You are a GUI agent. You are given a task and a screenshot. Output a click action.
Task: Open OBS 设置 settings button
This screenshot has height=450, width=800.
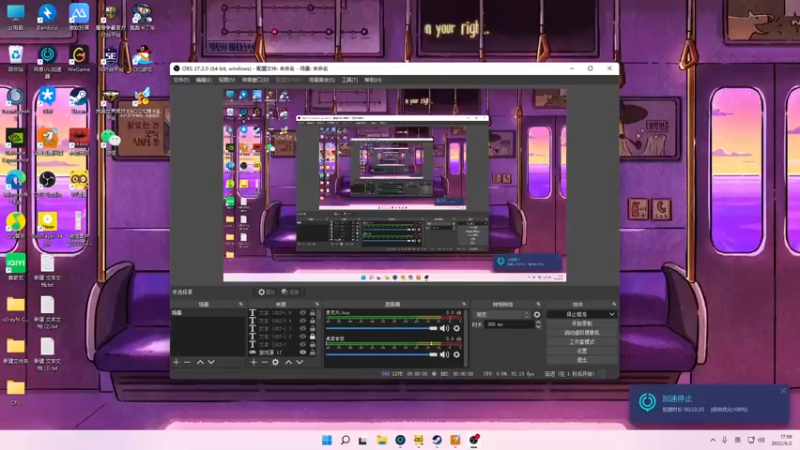click(x=582, y=351)
